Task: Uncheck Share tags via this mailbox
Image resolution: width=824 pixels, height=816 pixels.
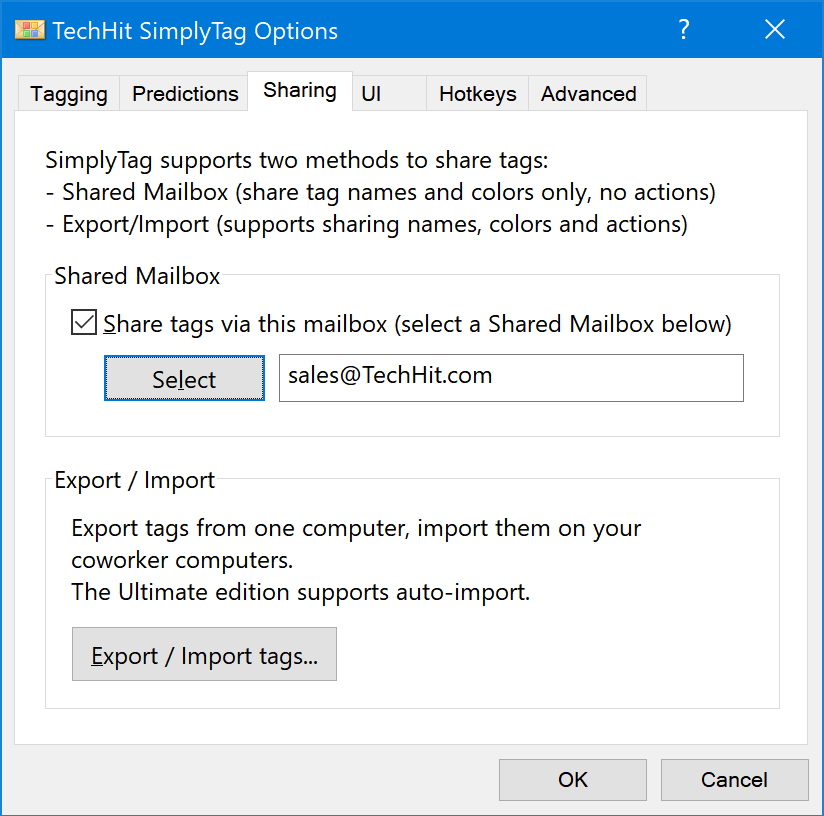Action: [84, 323]
